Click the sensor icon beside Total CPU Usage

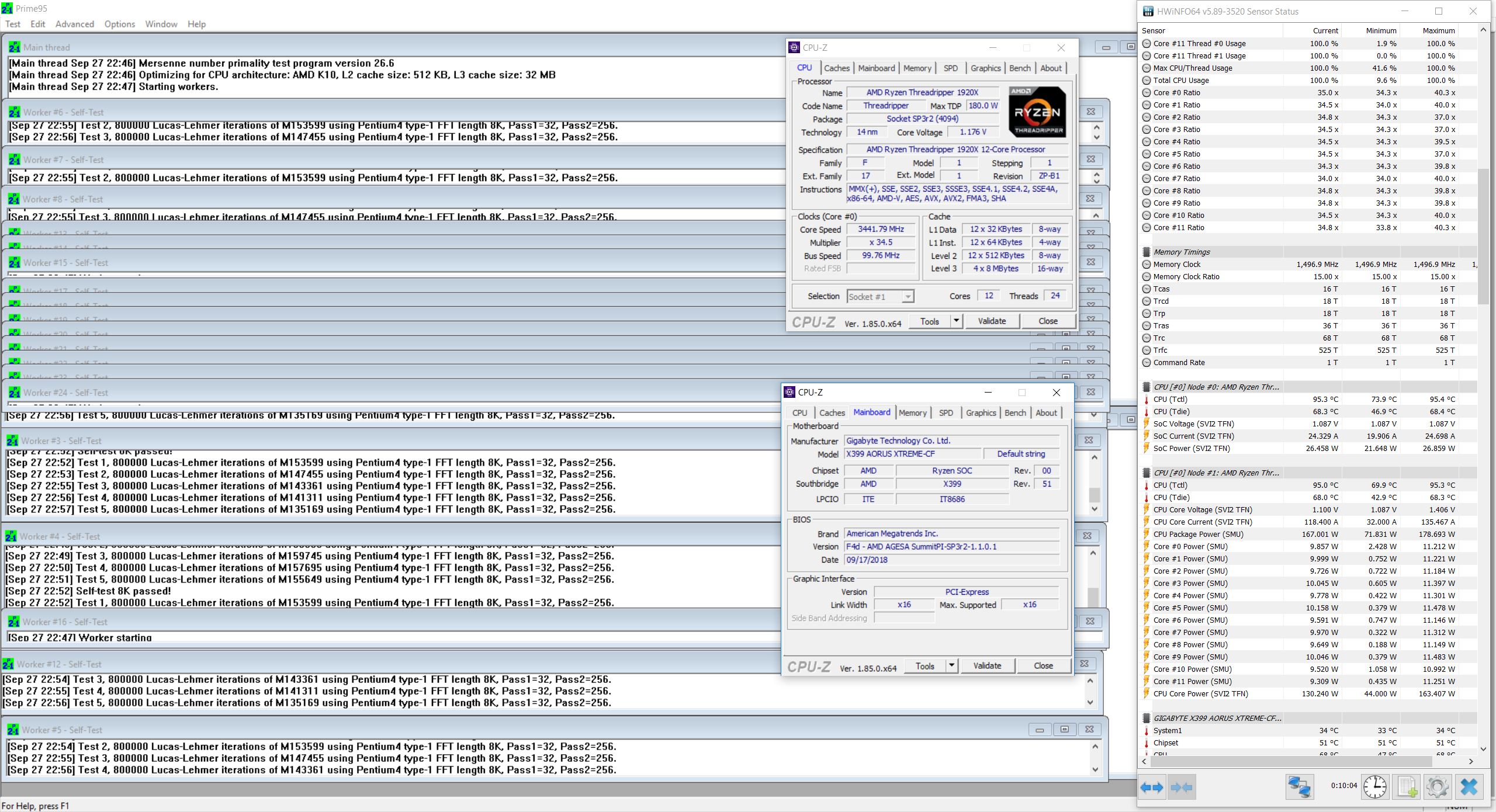[1147, 81]
